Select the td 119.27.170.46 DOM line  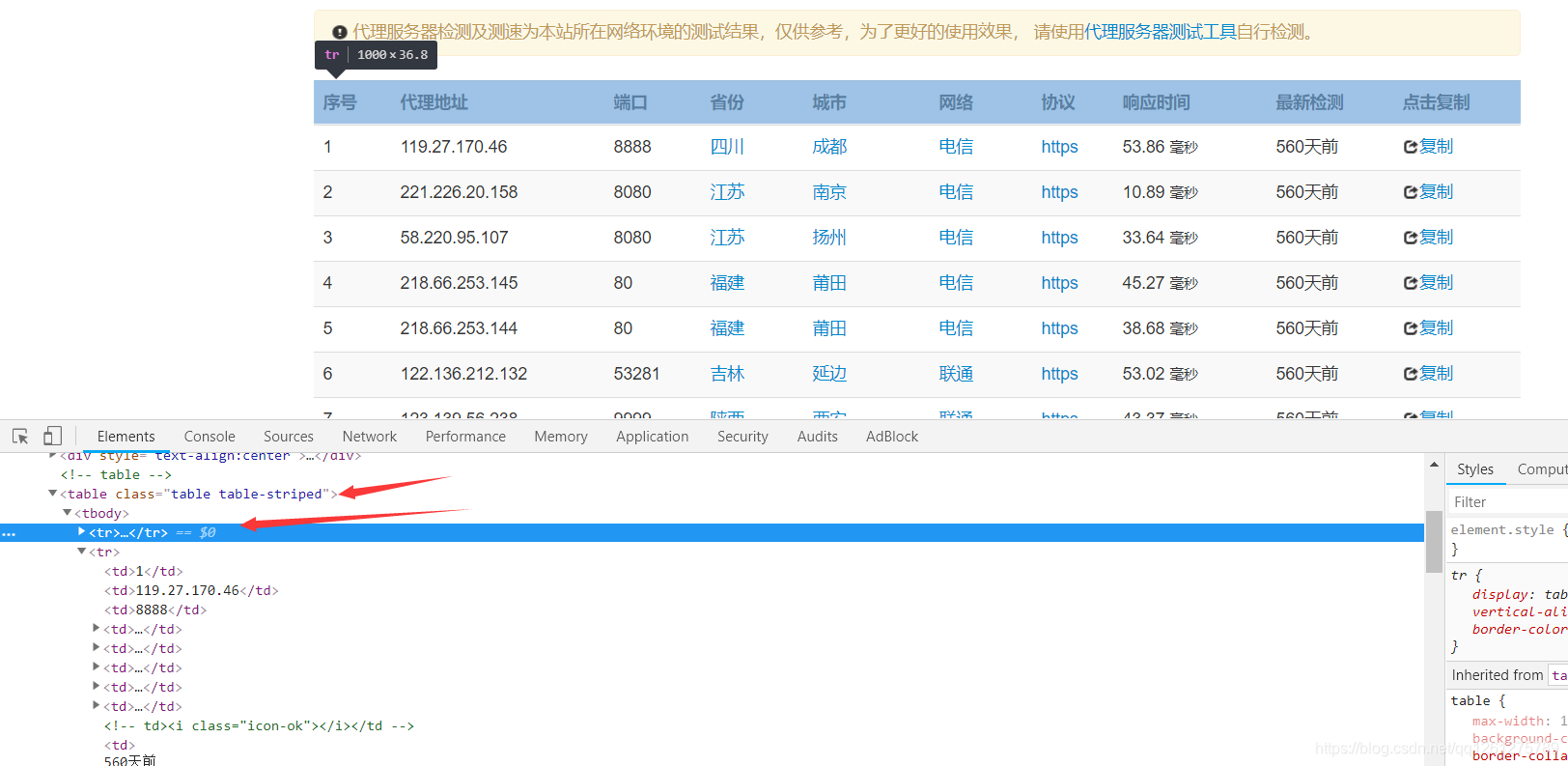point(191,590)
